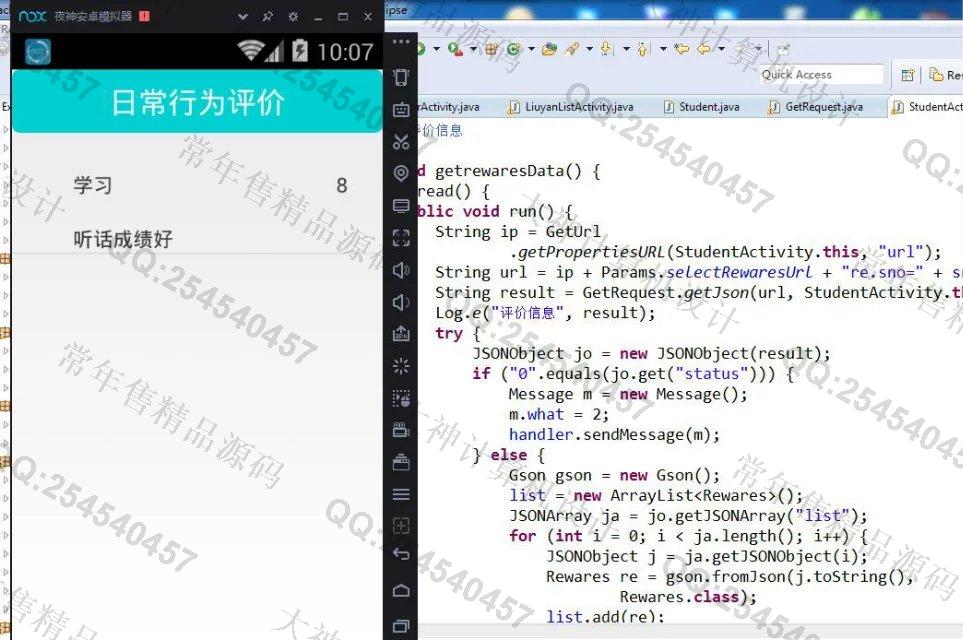Switch to LiuyanListActivity.java editor tab
The height and width of the screenshot is (640, 963).
point(571,107)
